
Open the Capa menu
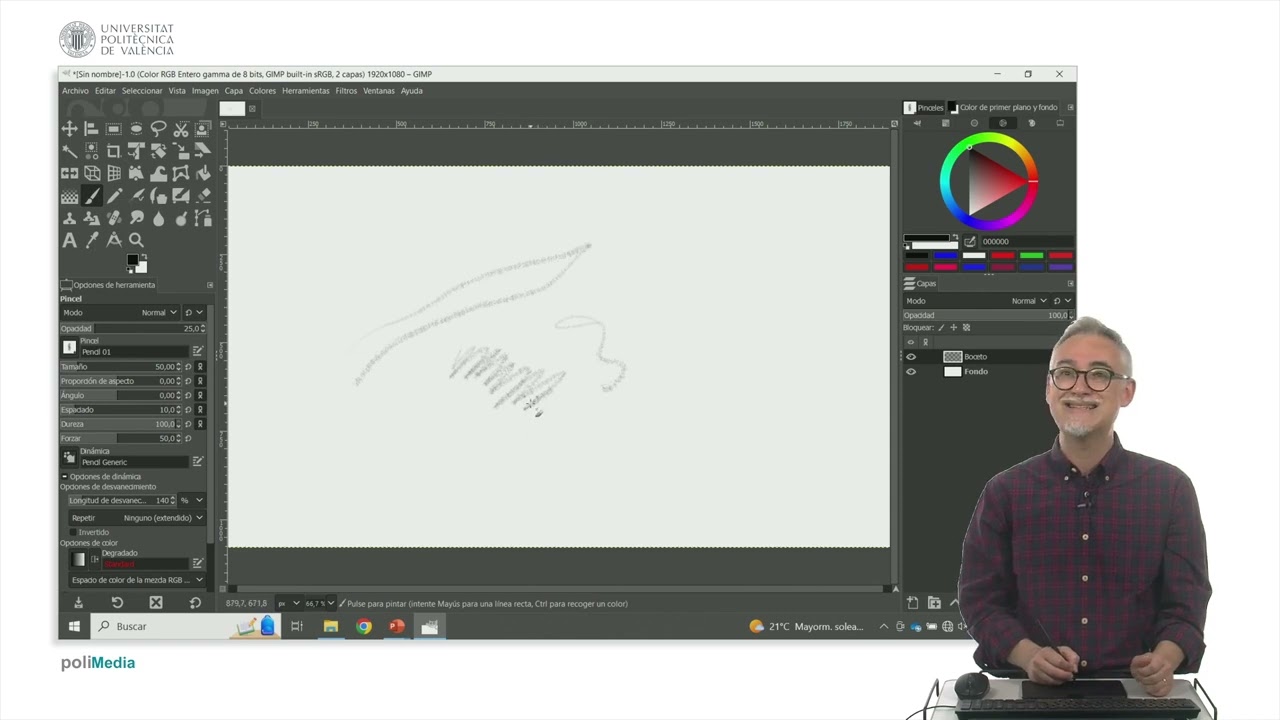coord(233,91)
